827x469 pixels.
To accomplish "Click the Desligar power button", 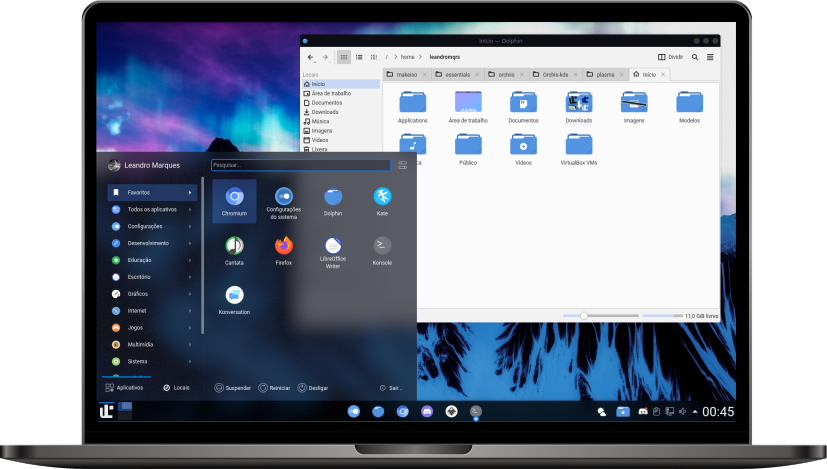I will (x=313, y=388).
